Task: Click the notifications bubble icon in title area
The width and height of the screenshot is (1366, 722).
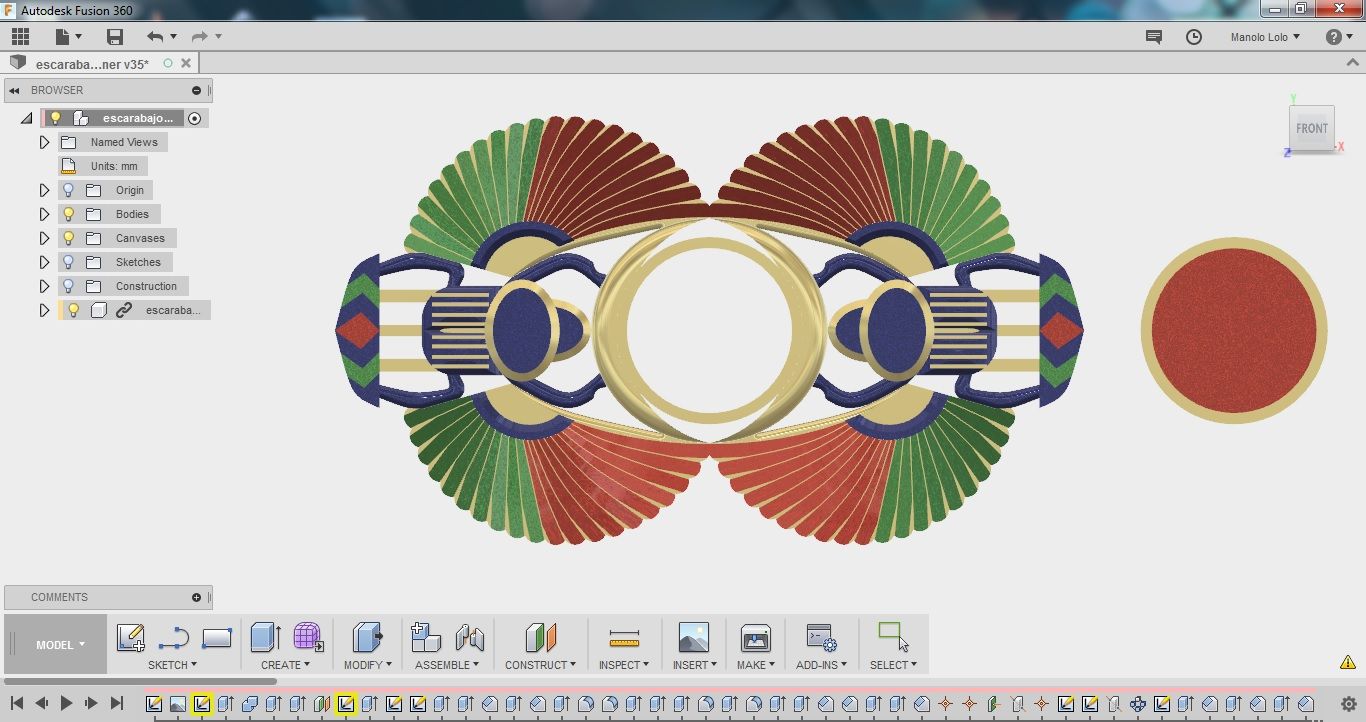Action: click(x=1153, y=36)
